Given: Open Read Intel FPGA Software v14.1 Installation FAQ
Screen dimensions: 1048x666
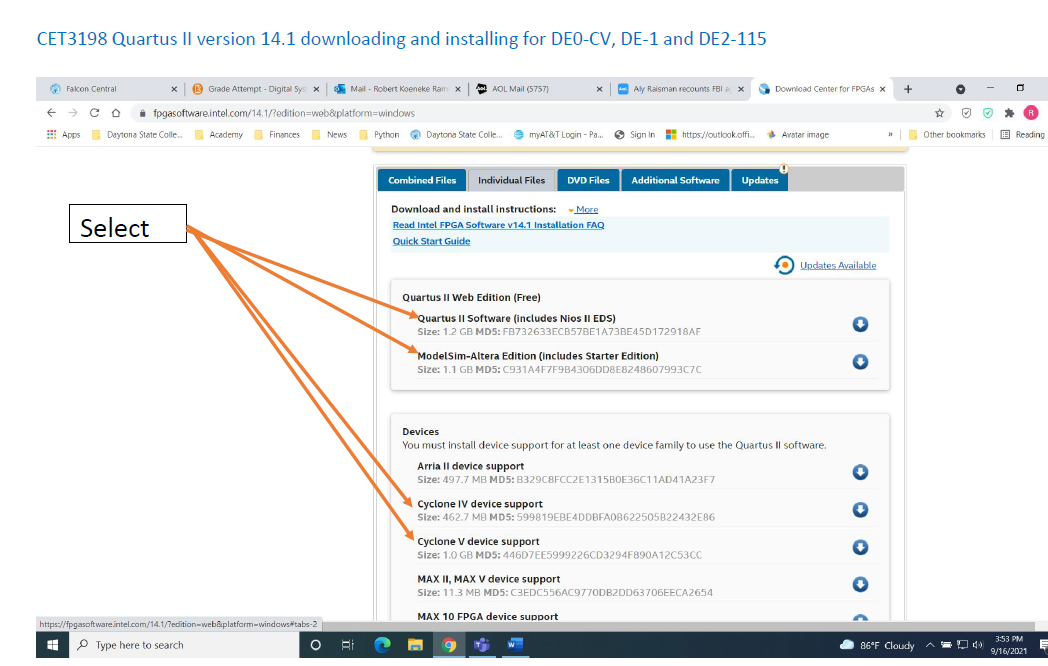Looking at the screenshot, I should [x=499, y=225].
